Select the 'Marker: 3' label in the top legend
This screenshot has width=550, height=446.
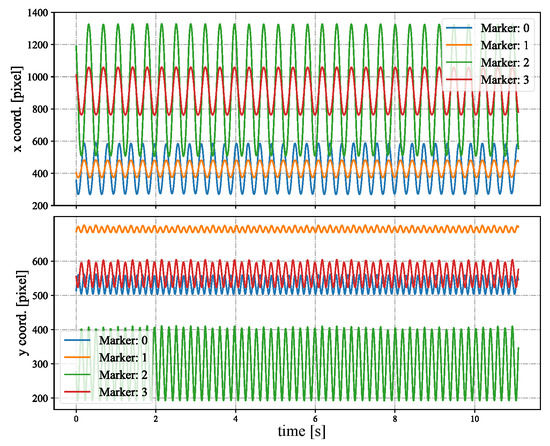click(x=505, y=80)
